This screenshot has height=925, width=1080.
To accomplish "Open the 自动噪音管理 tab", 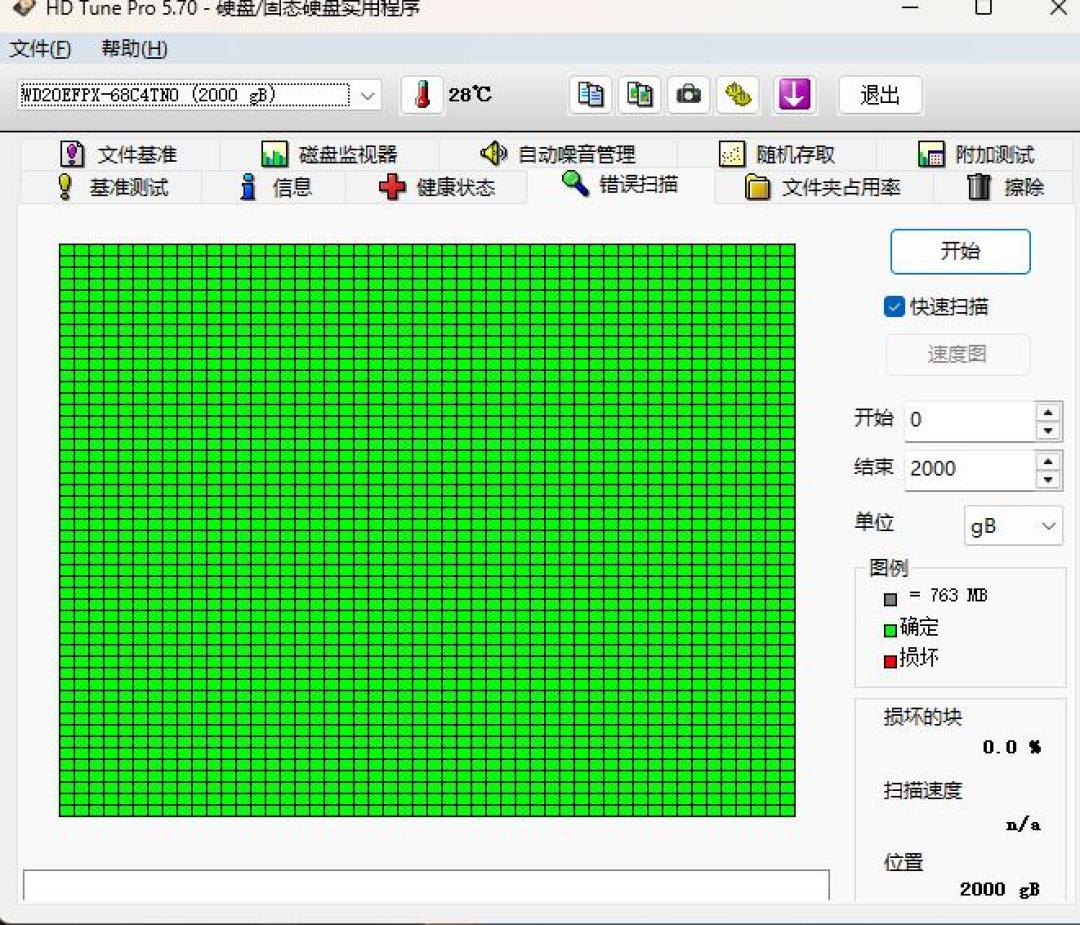I will coord(558,154).
